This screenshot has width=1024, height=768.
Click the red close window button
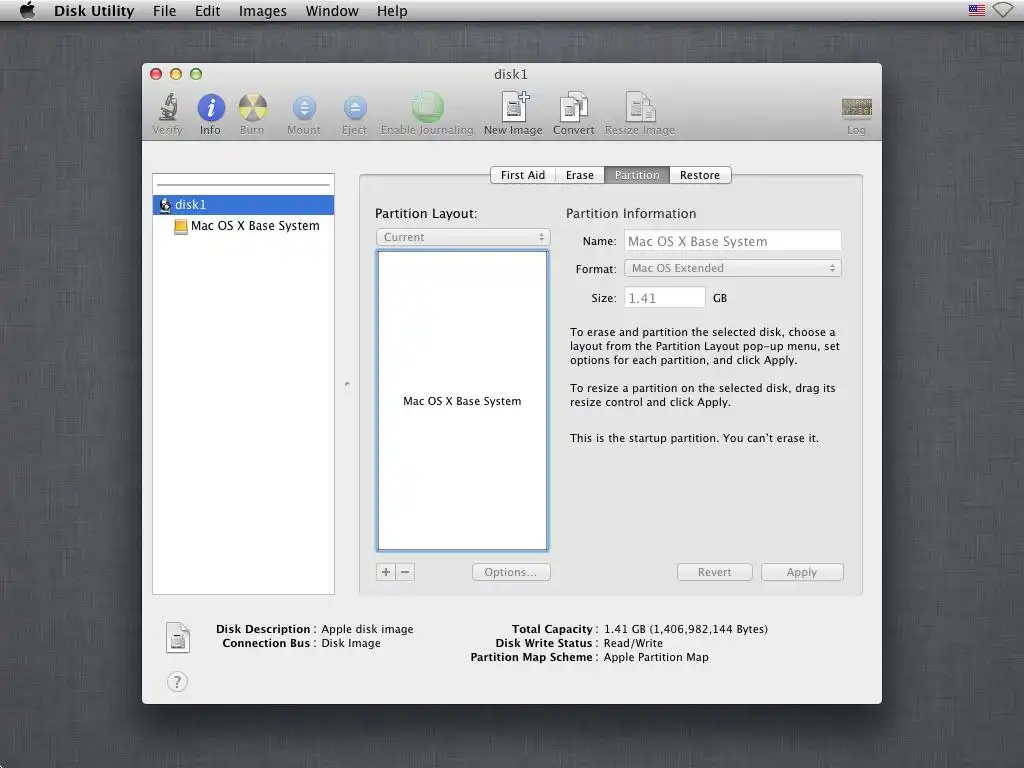156,74
